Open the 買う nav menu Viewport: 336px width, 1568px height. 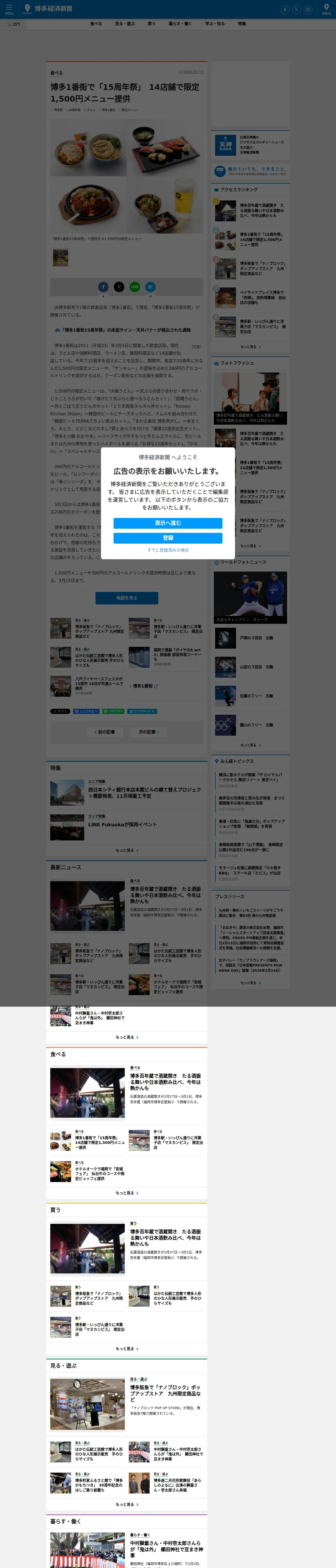click(151, 24)
